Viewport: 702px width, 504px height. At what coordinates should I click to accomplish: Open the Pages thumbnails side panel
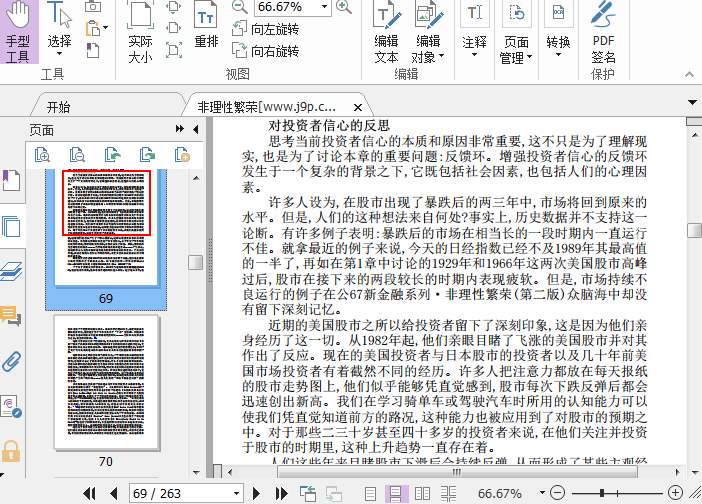pyautogui.click(x=11, y=226)
